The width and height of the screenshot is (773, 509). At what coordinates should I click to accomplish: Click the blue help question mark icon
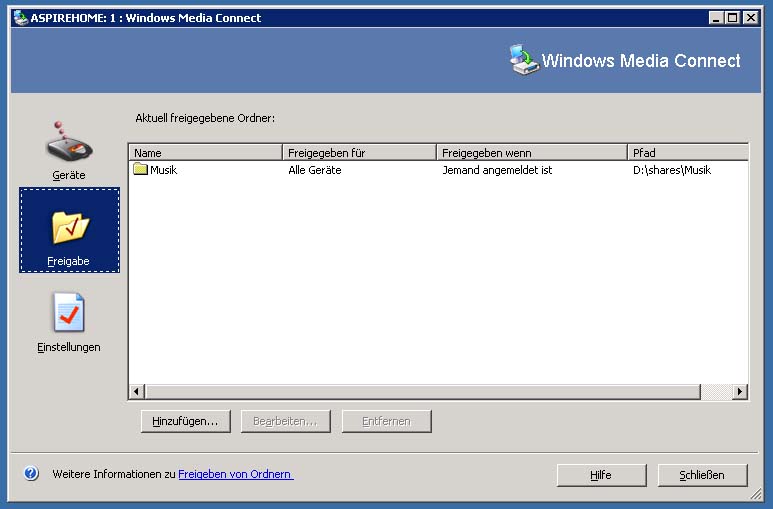[31, 474]
